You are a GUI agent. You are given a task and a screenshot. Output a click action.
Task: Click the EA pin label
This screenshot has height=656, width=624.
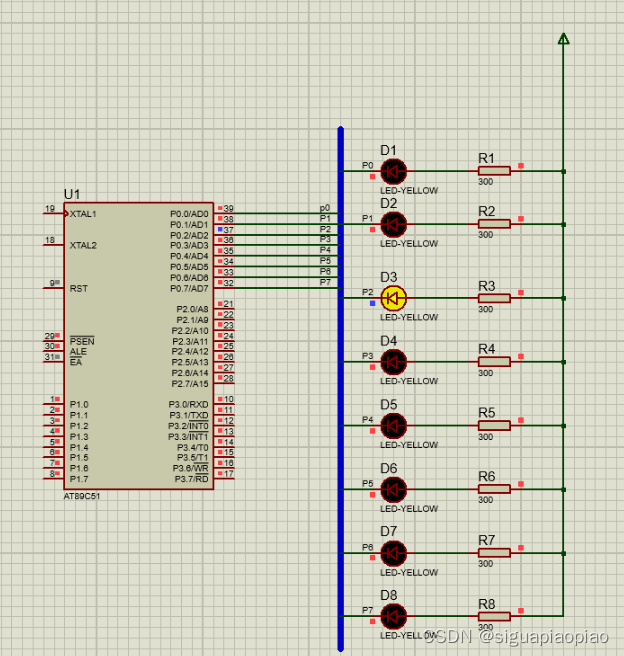click(76, 362)
